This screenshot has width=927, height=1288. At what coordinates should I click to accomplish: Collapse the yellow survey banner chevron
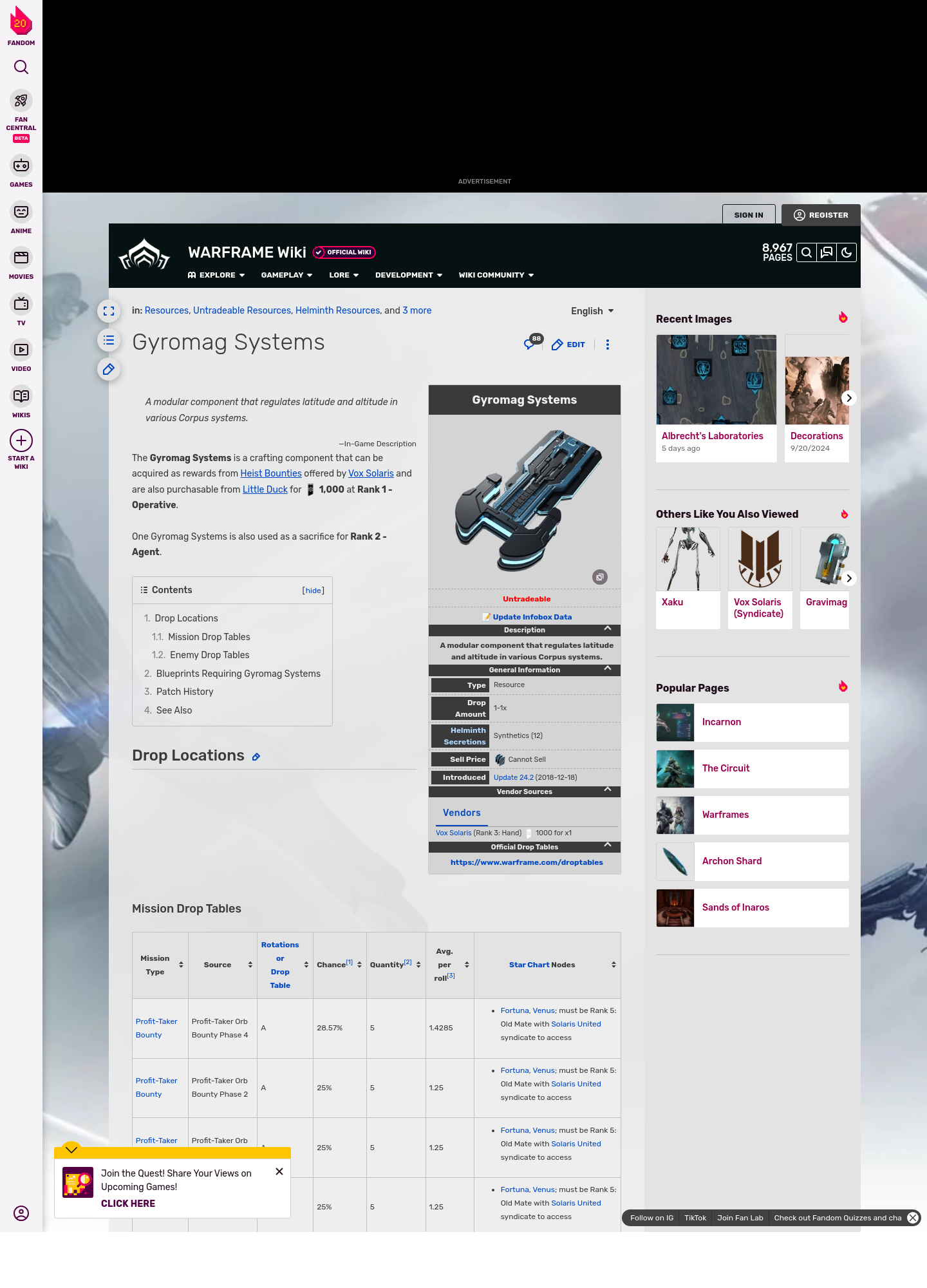click(x=71, y=1150)
